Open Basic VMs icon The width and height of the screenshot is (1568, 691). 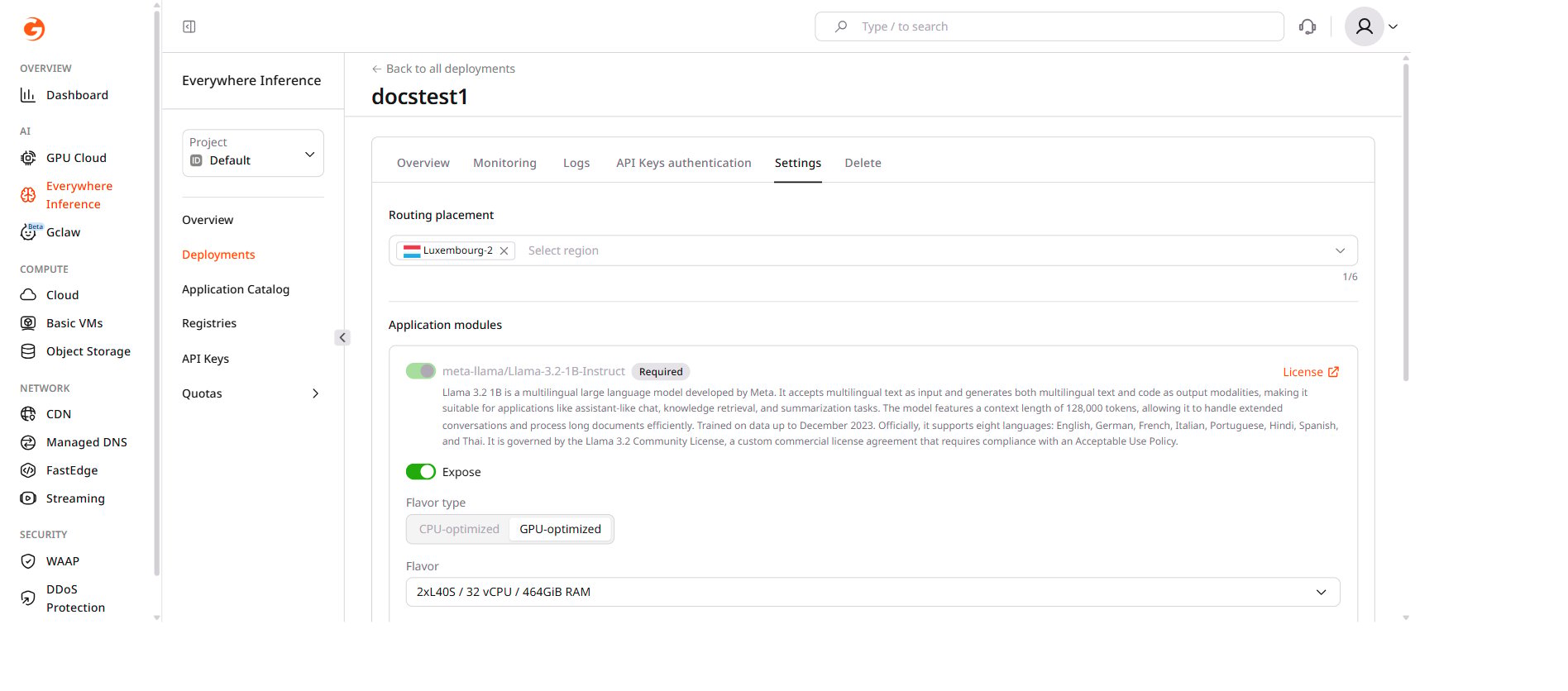pyautogui.click(x=28, y=323)
